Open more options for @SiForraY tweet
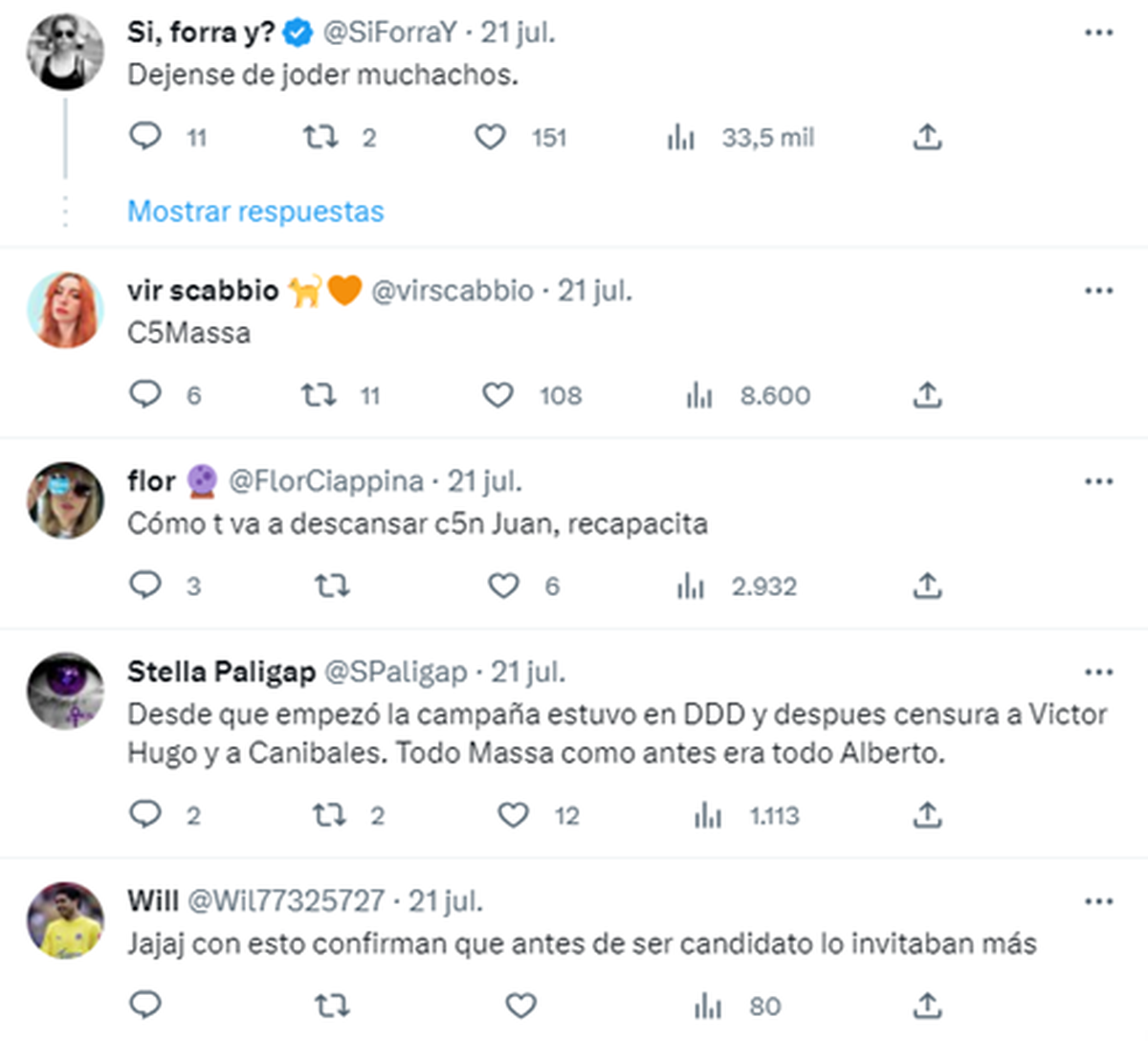This screenshot has height=1041, width=1148. [x=1098, y=33]
